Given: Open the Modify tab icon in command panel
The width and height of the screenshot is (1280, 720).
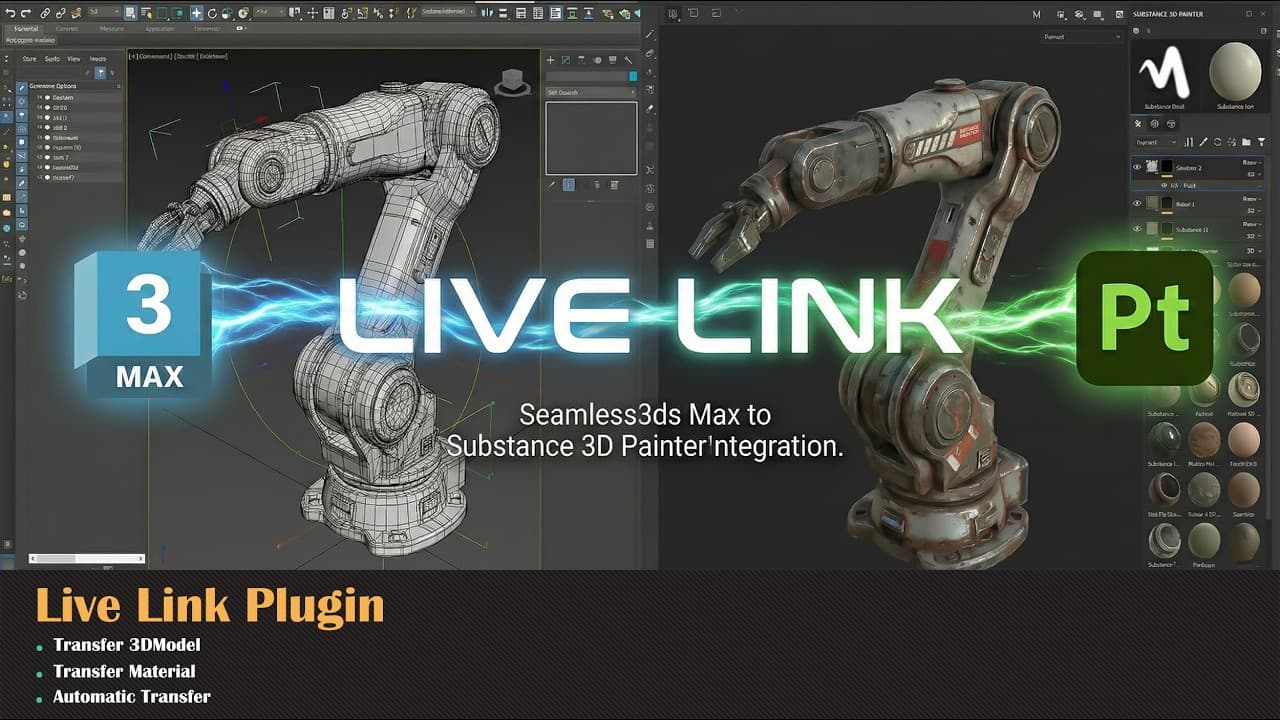Looking at the screenshot, I should [565, 60].
